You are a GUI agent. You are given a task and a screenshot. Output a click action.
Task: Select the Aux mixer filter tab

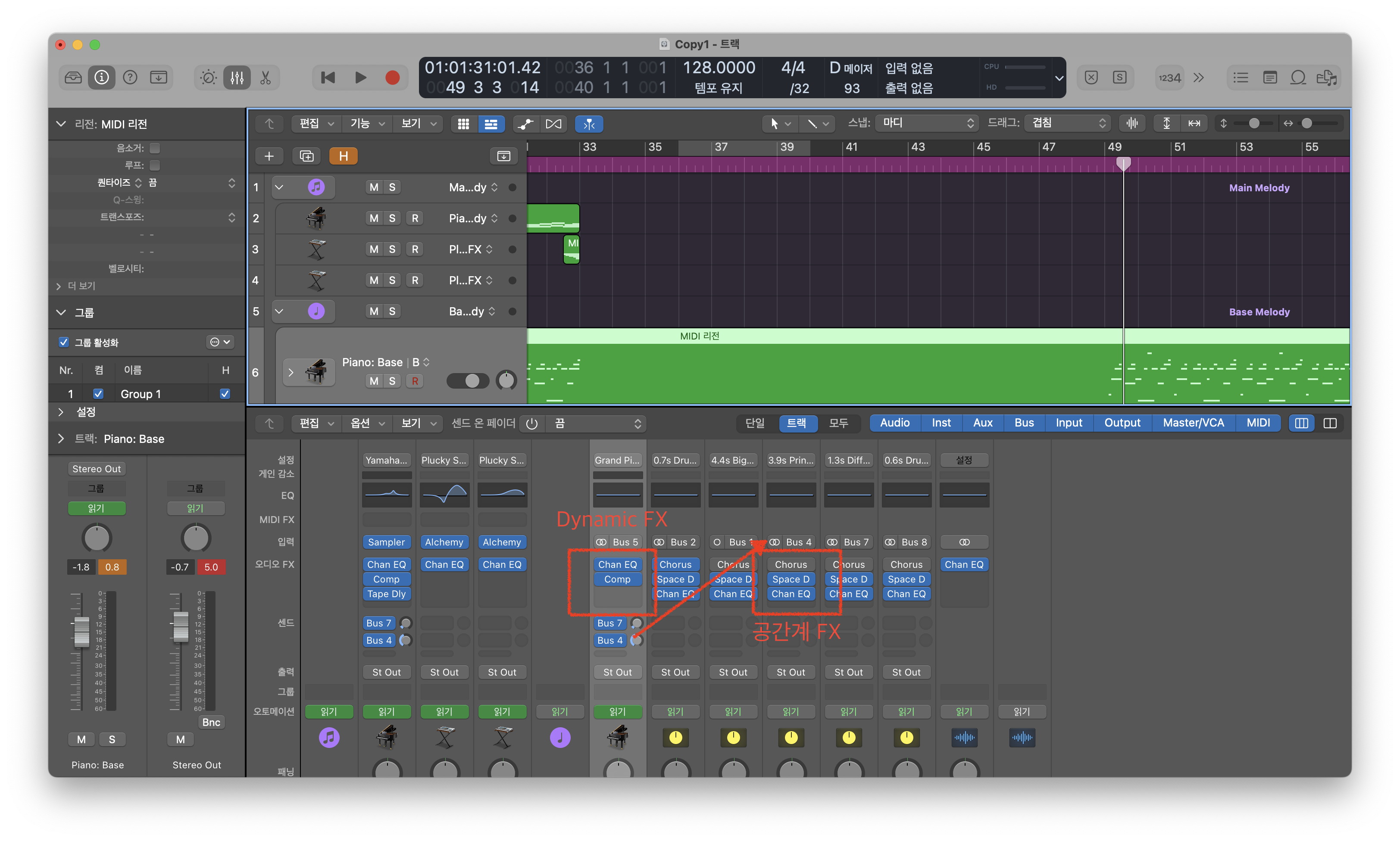(982, 423)
